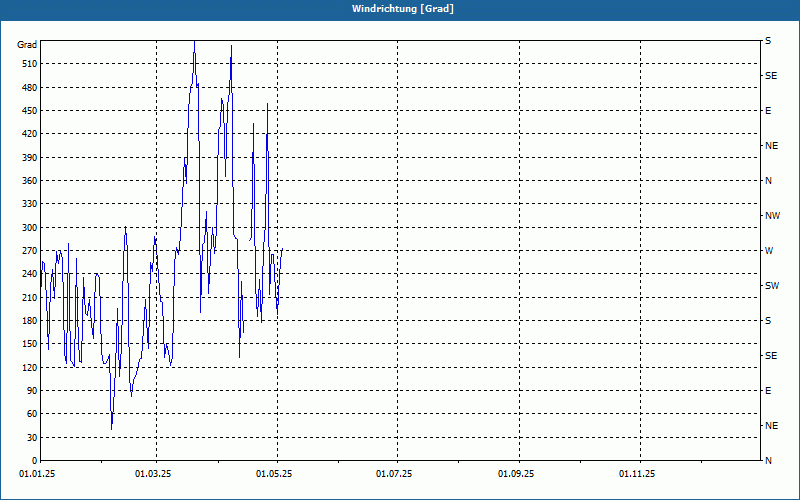Select the 270 degree axis label
This screenshot has width=800, height=500.
30,251
